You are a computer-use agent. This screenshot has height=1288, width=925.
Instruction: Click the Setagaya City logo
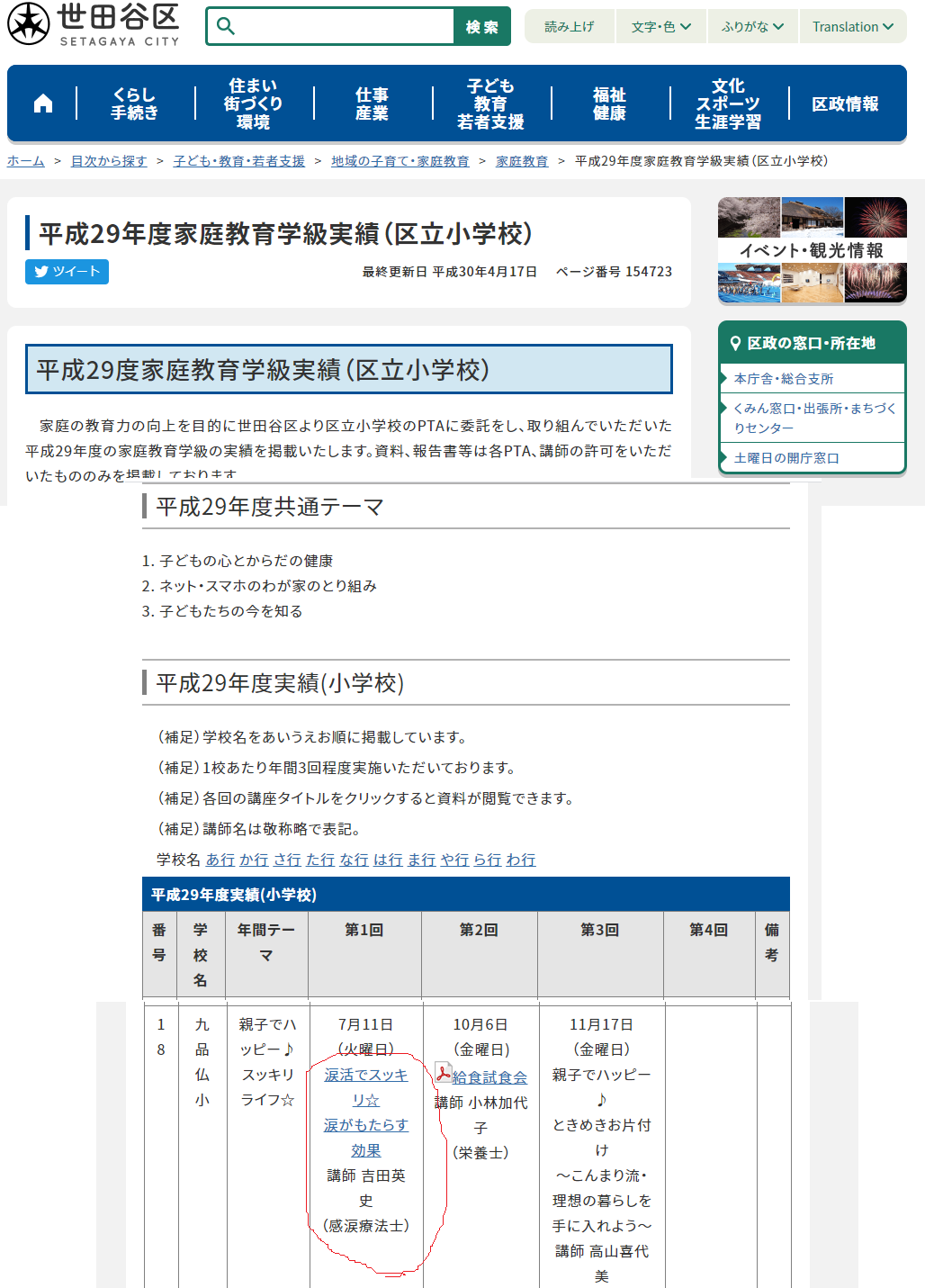click(94, 24)
